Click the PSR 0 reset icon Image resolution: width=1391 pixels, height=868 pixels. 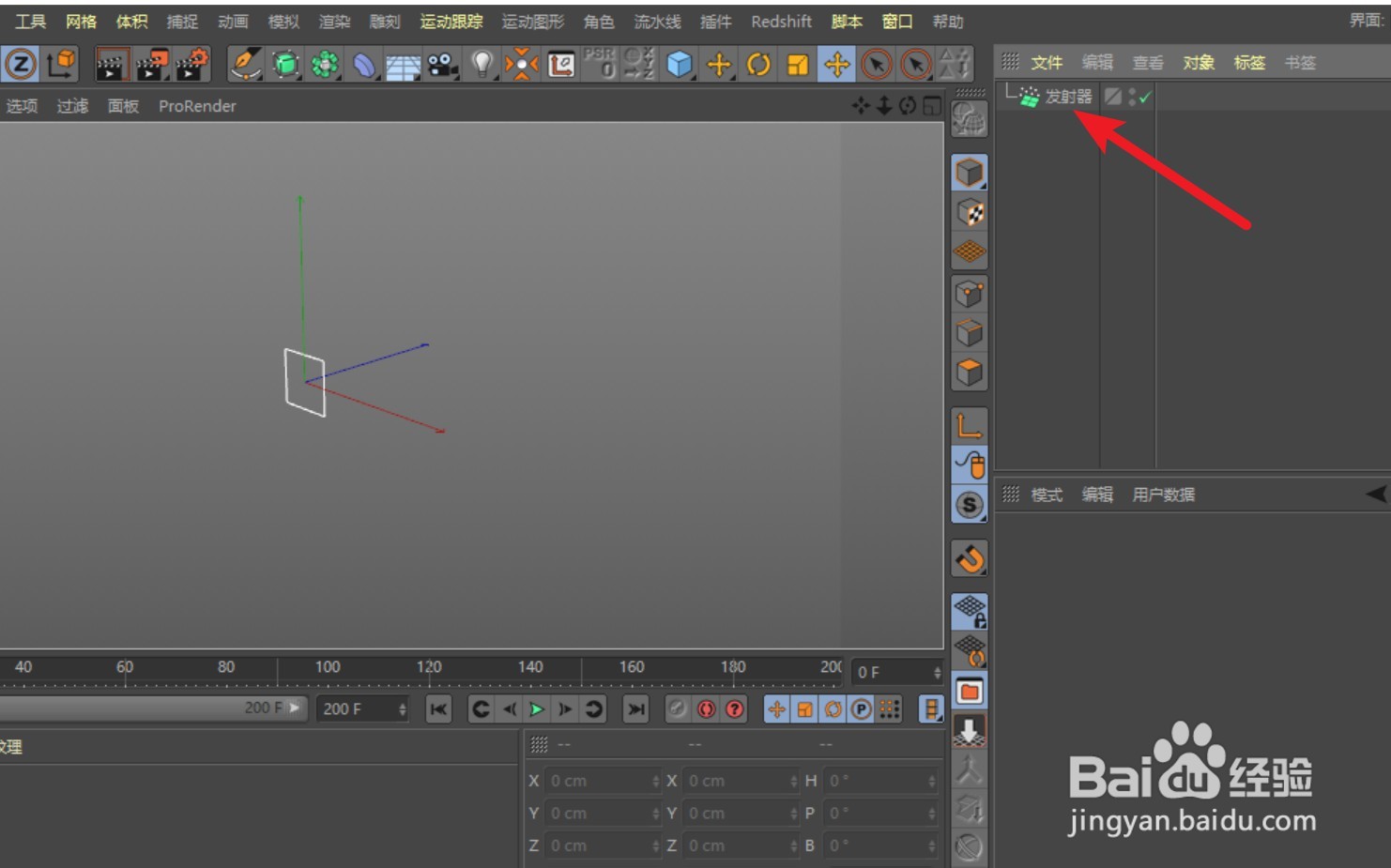click(600, 63)
